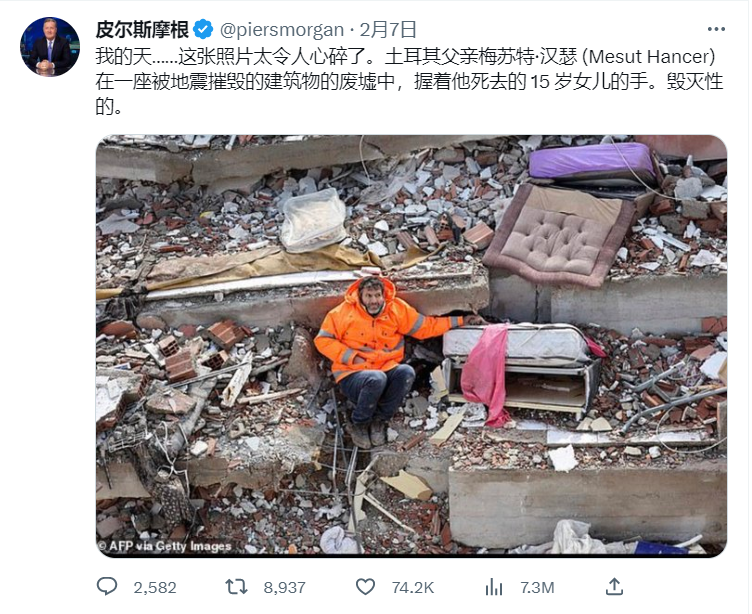Open the tweet's three-dot more menu
Viewport: 752px width, 614px height.
[x=716, y=30]
